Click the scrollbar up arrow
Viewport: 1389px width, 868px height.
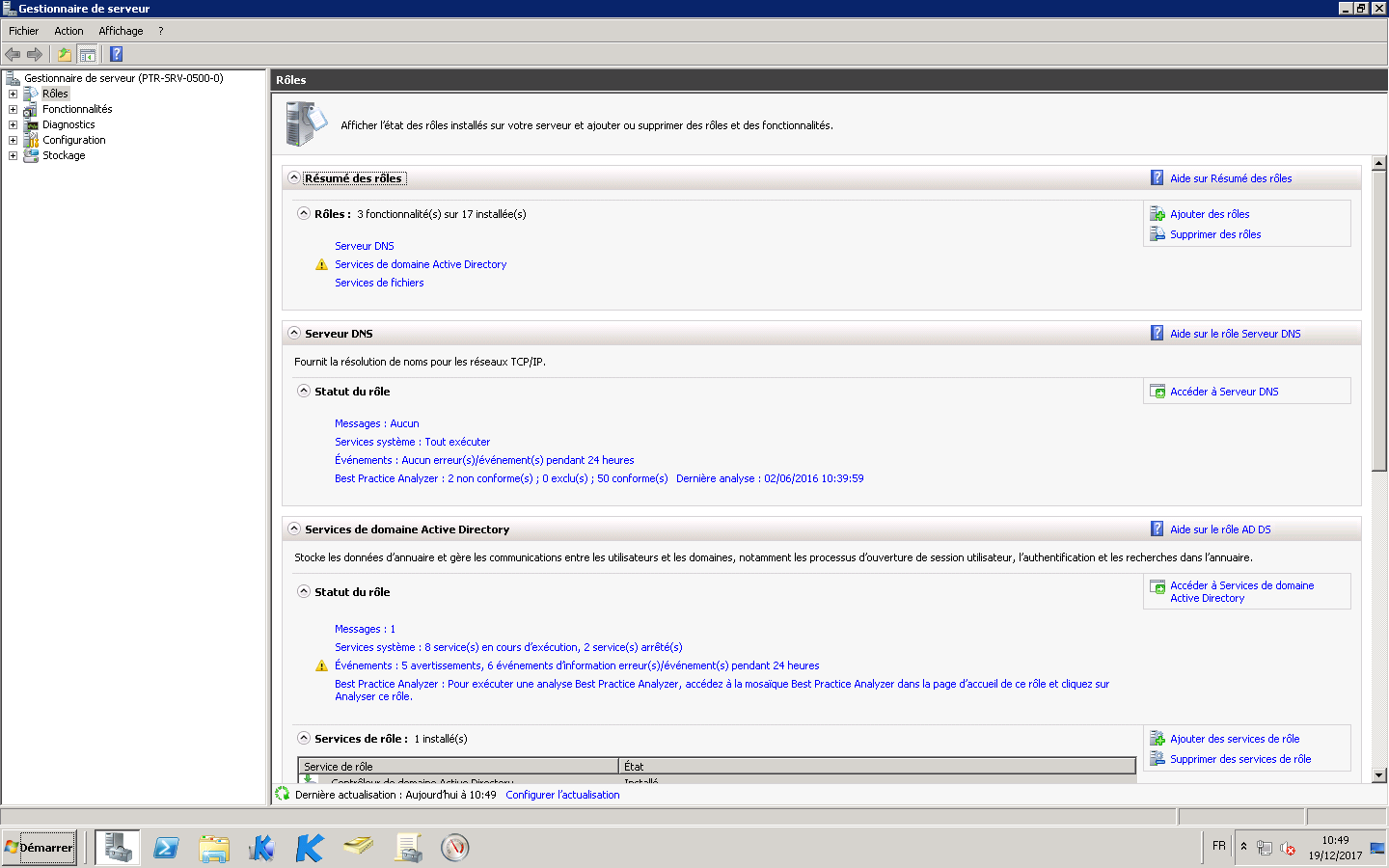pyautogui.click(x=1379, y=163)
